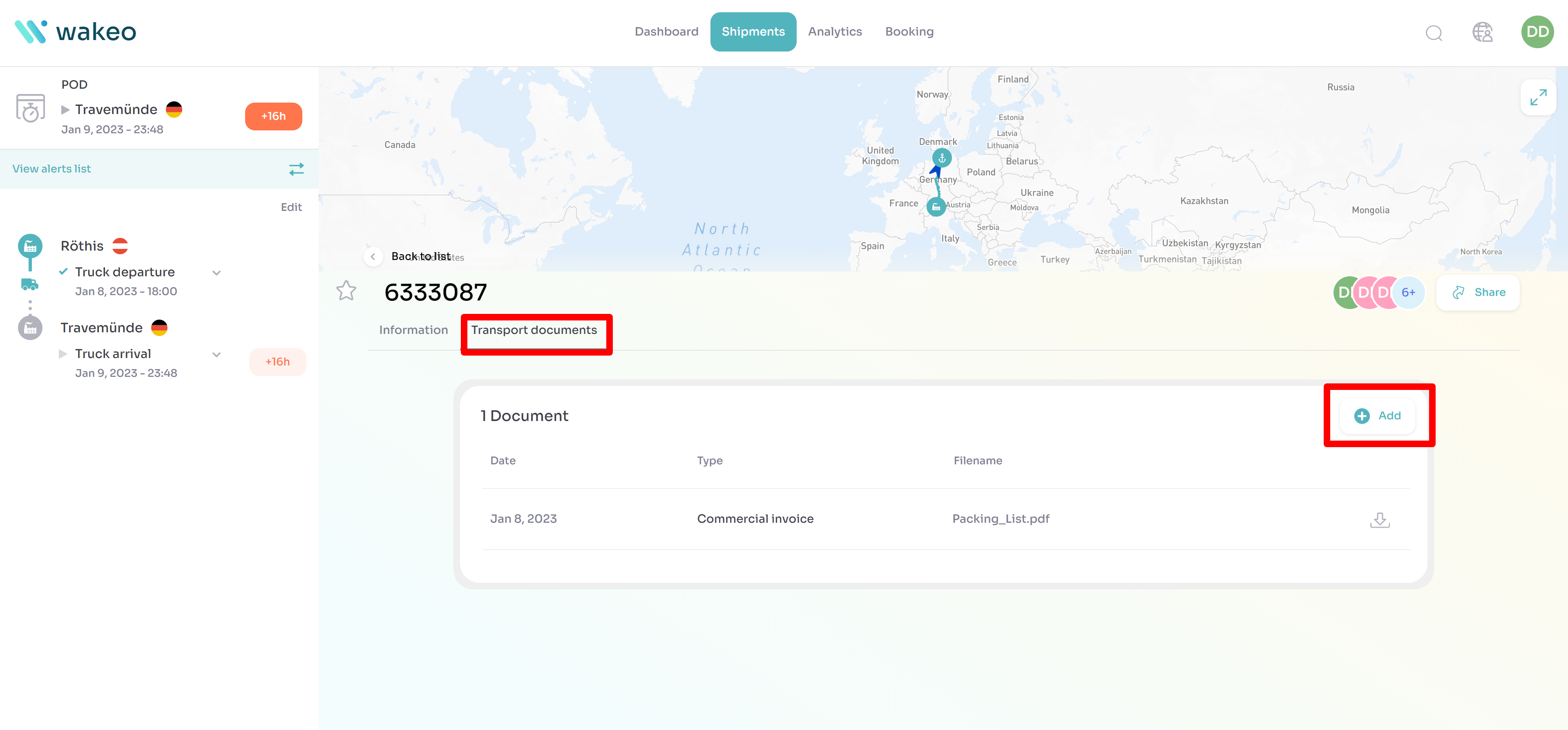Viewport: 1568px width, 730px height.
Task: Expand the Travemünde POD triangle
Action: [65, 110]
